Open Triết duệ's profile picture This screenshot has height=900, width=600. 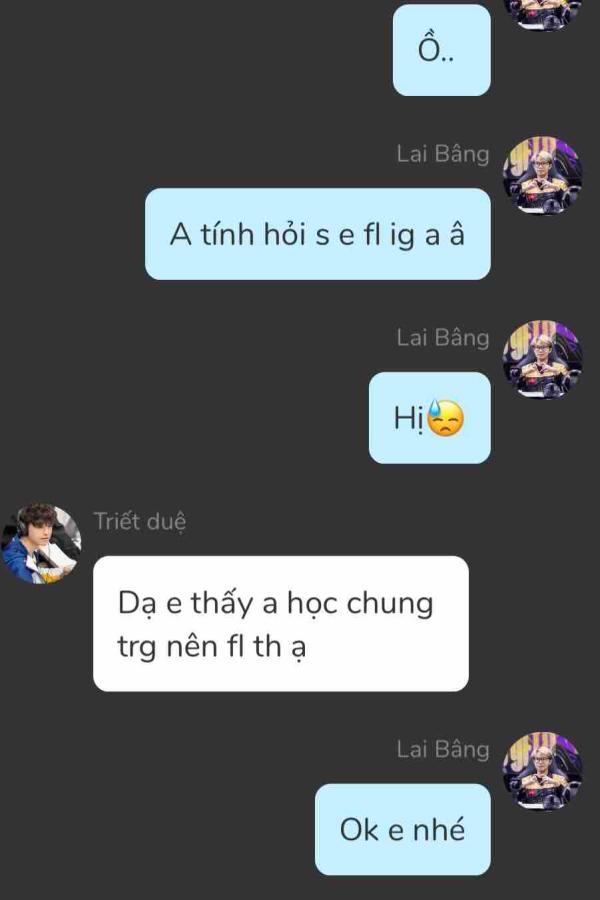tap(41, 544)
